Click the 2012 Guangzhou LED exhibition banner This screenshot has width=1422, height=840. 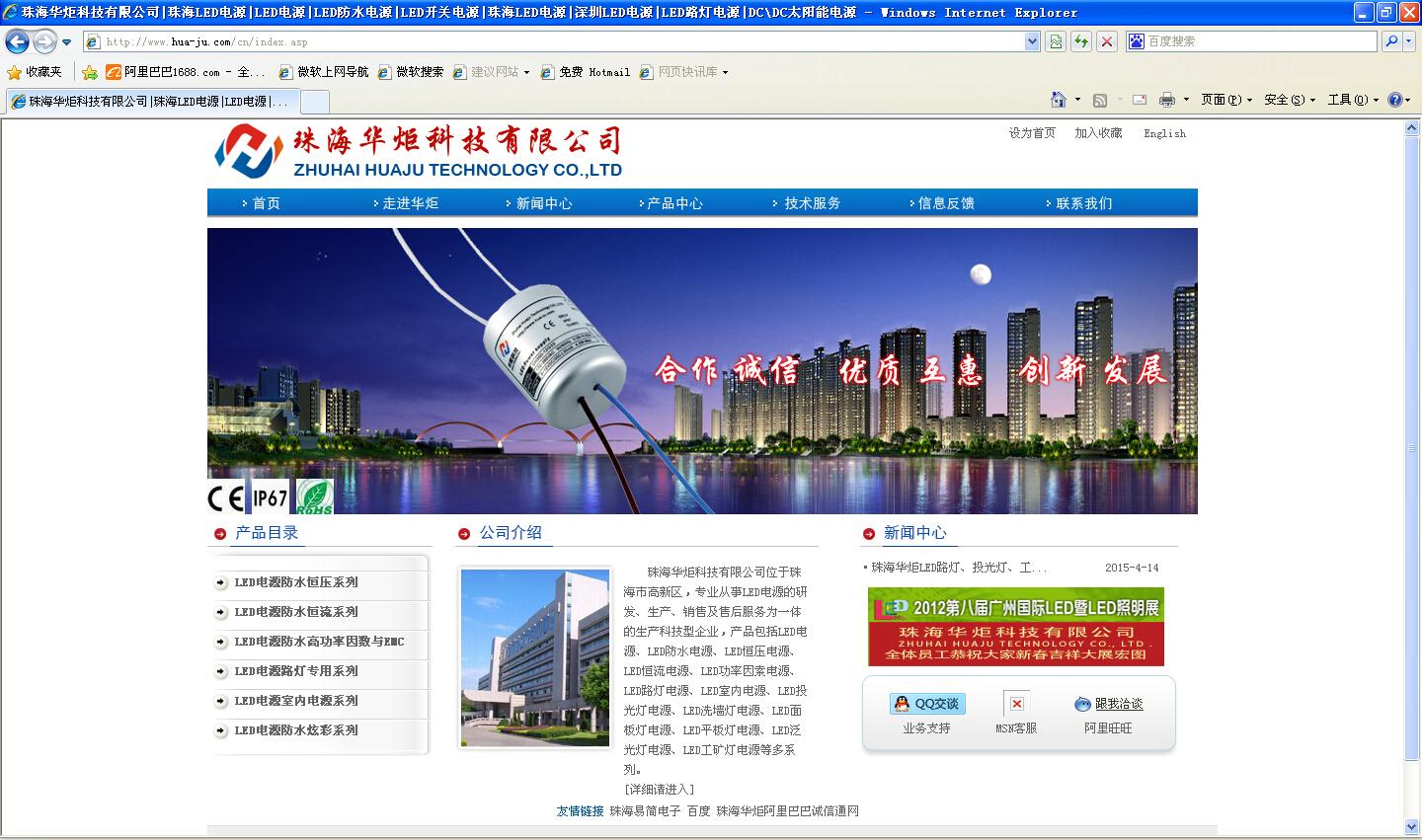(x=1016, y=627)
